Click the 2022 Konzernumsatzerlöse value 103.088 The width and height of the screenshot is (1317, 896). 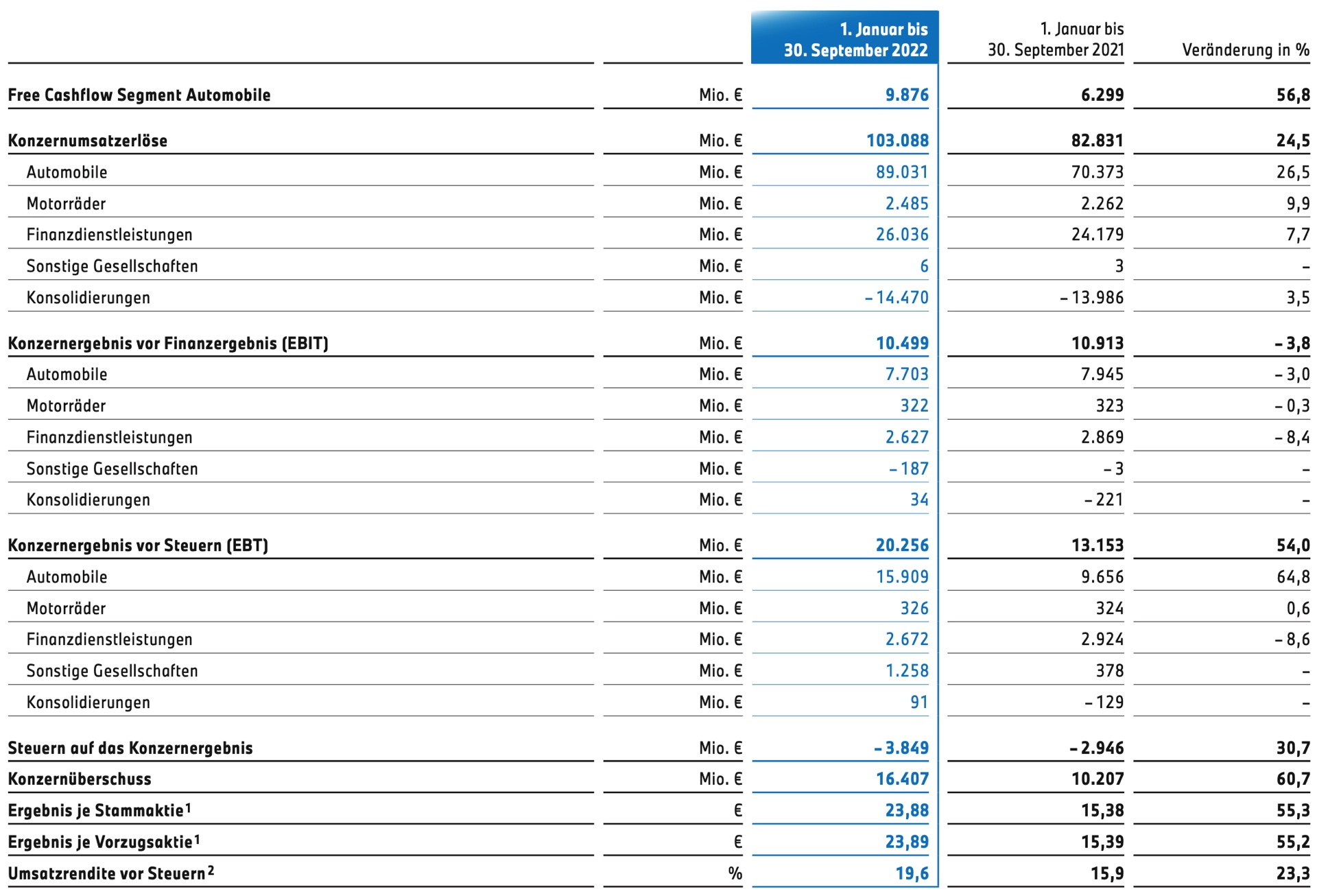[x=897, y=141]
